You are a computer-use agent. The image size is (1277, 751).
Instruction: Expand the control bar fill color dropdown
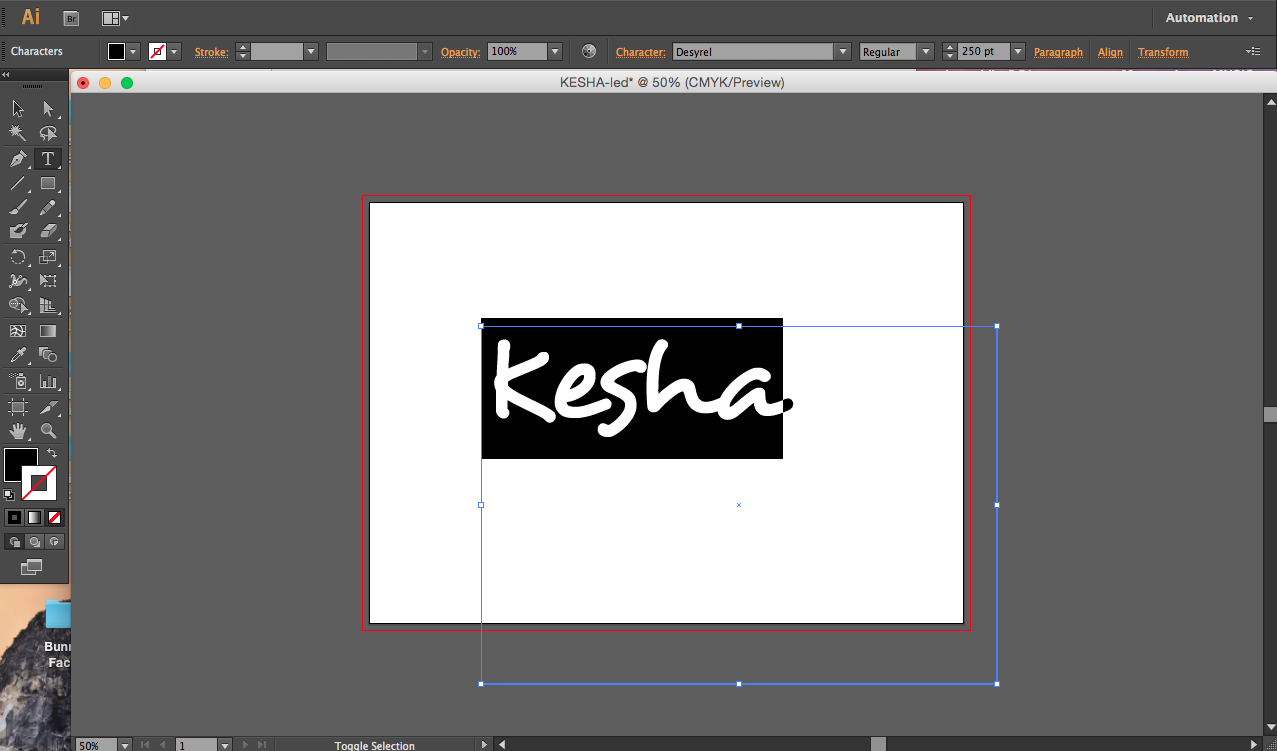click(x=133, y=52)
